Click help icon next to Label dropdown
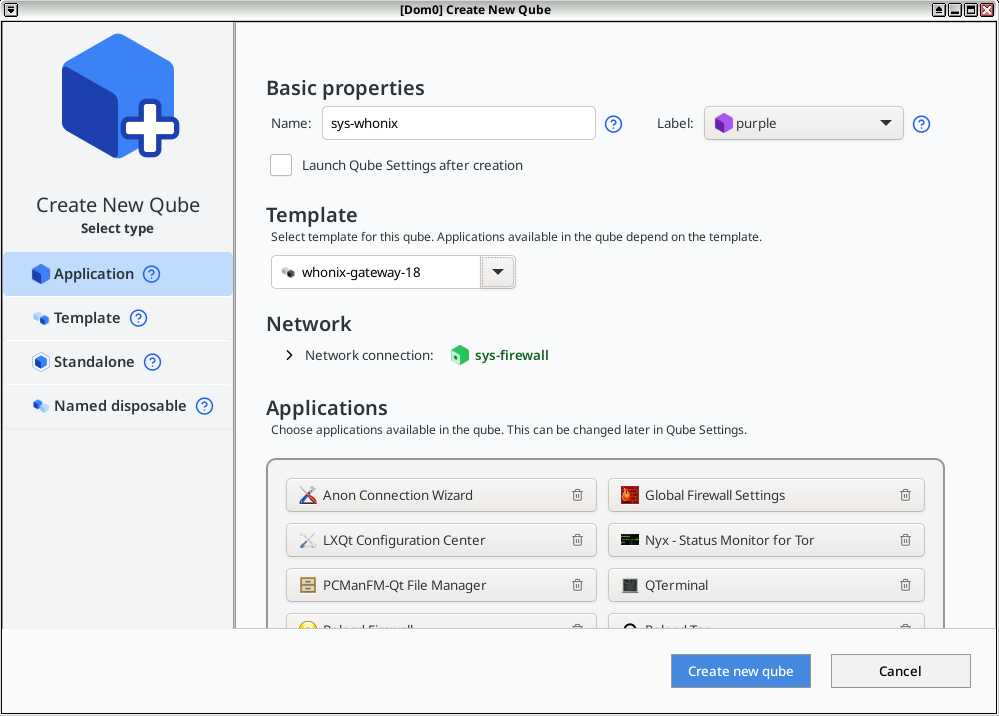This screenshot has height=716, width=999. (922, 124)
